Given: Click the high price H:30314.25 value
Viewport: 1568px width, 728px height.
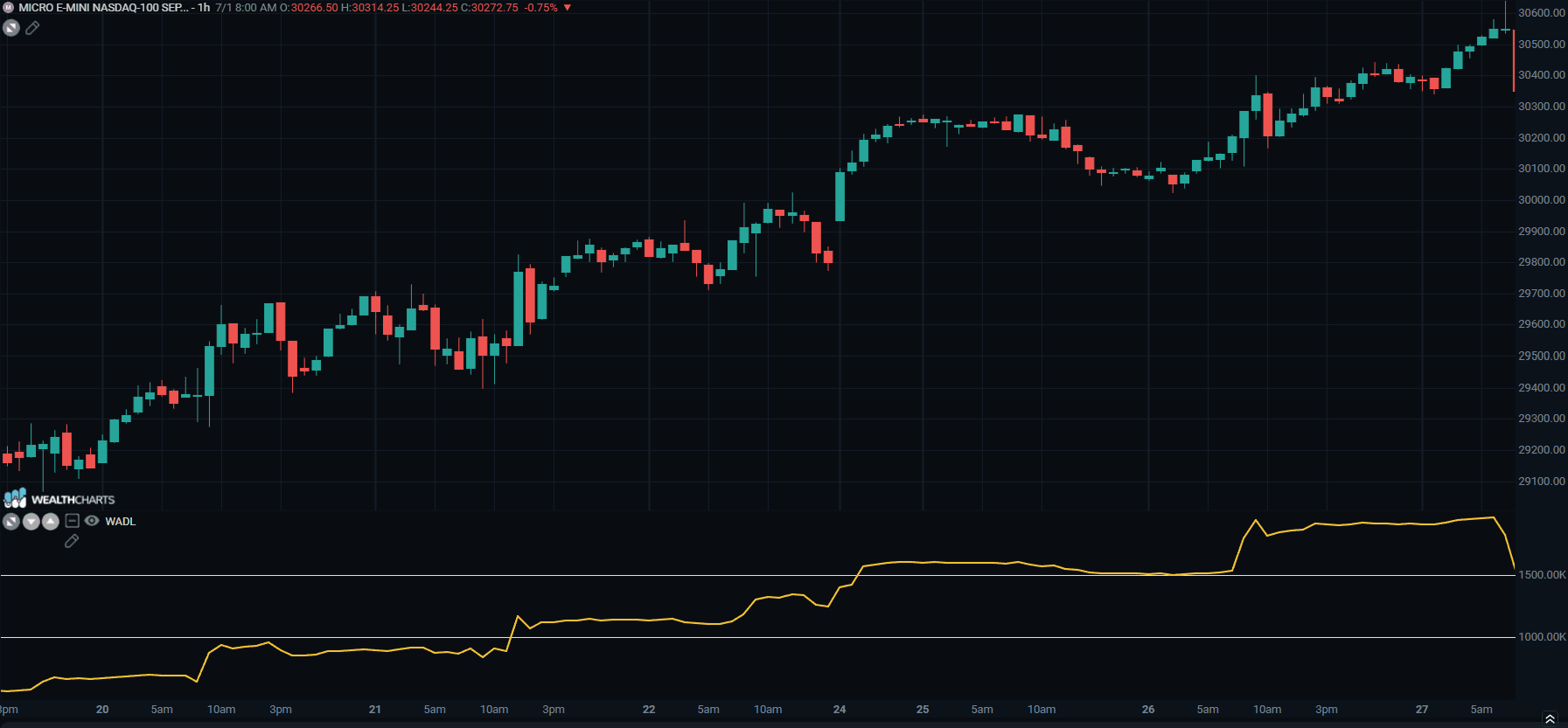Looking at the screenshot, I should coord(370,7).
